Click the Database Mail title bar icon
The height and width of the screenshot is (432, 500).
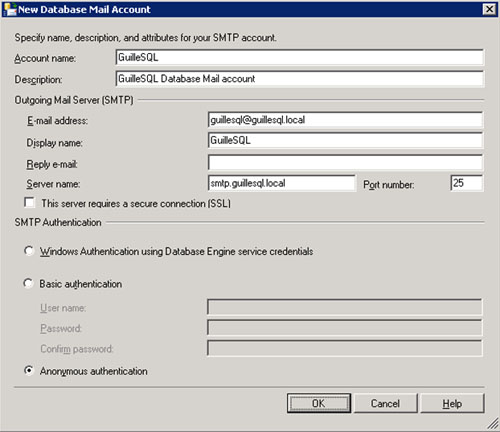point(10,9)
